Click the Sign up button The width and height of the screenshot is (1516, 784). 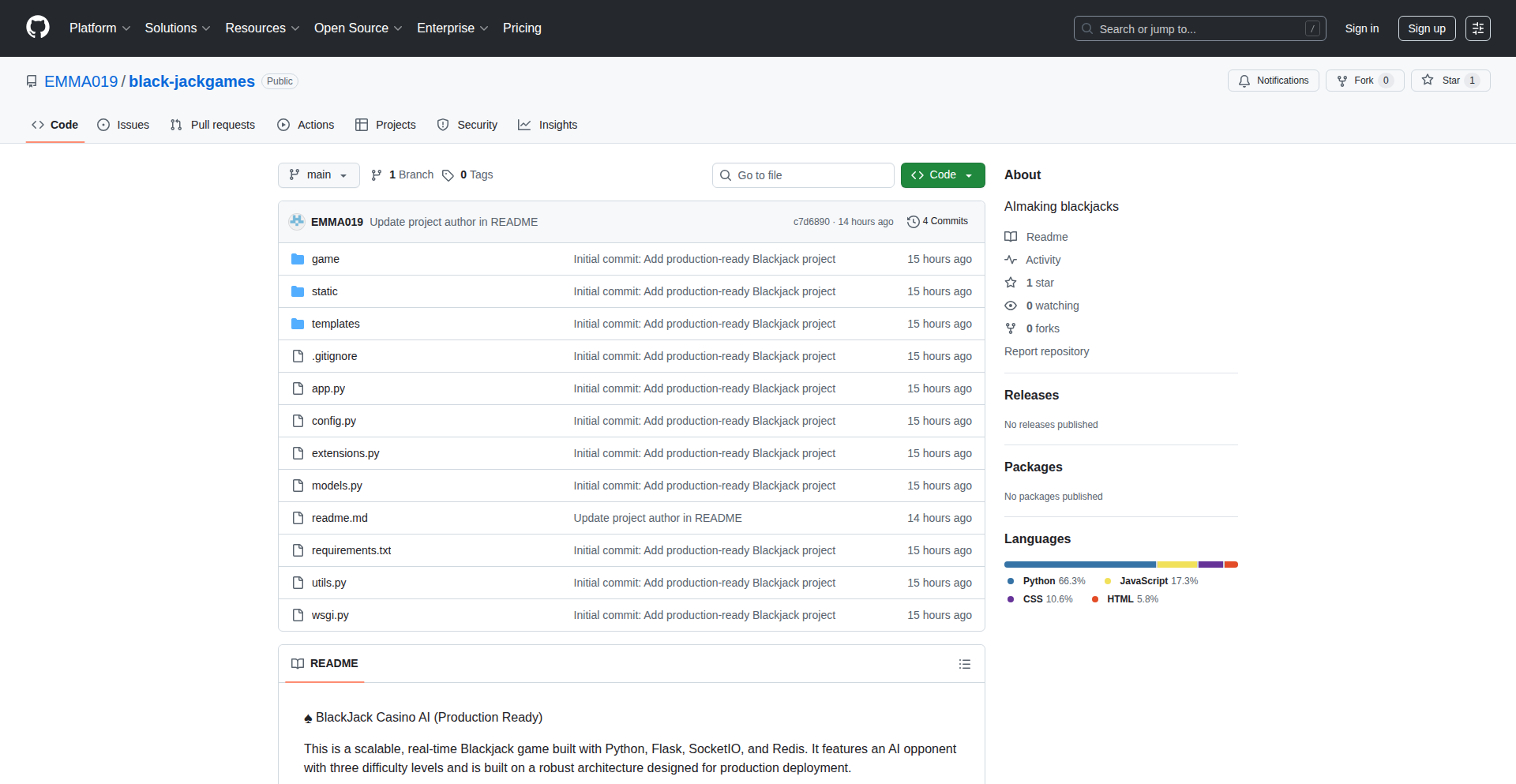(x=1426, y=28)
